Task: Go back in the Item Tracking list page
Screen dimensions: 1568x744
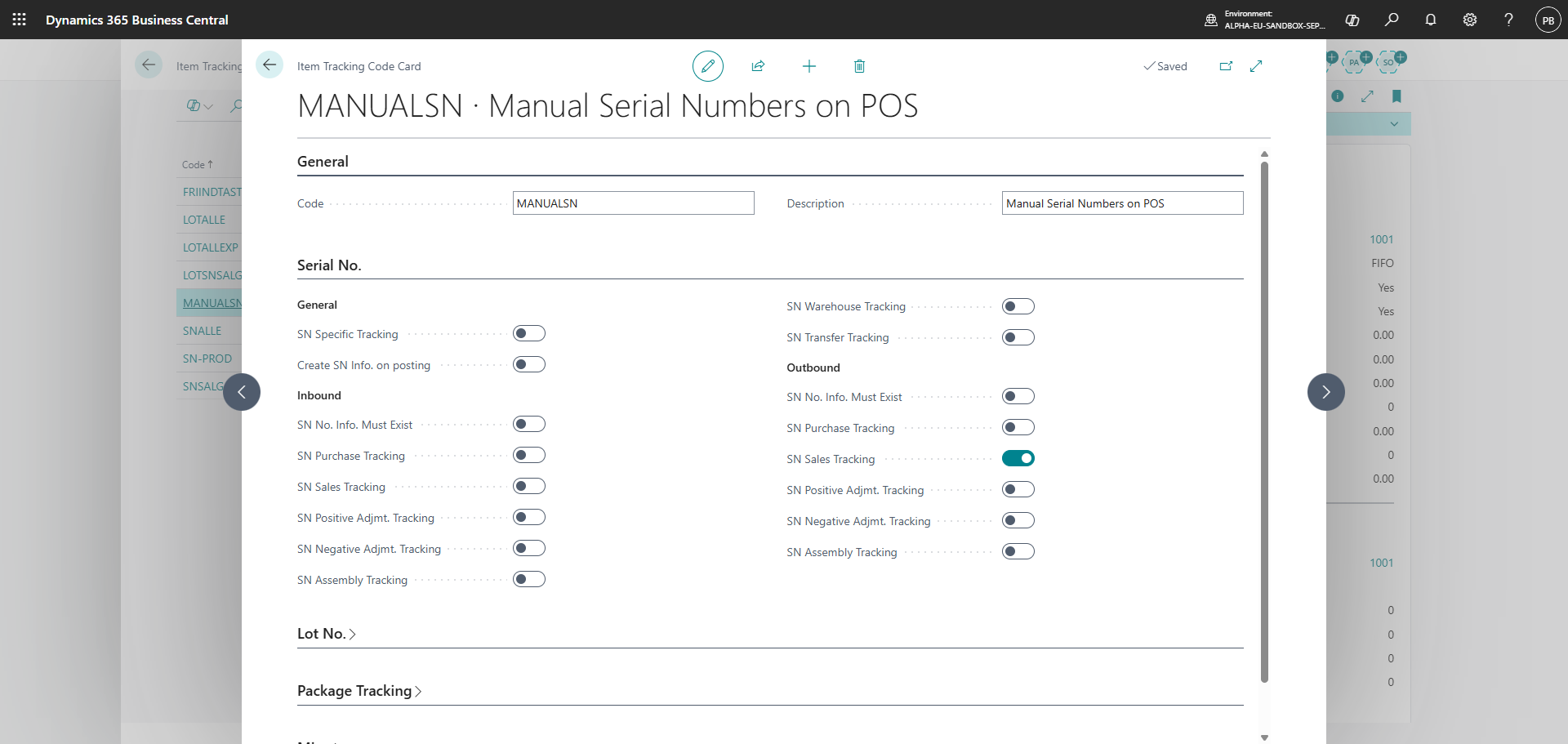Action: [x=149, y=65]
